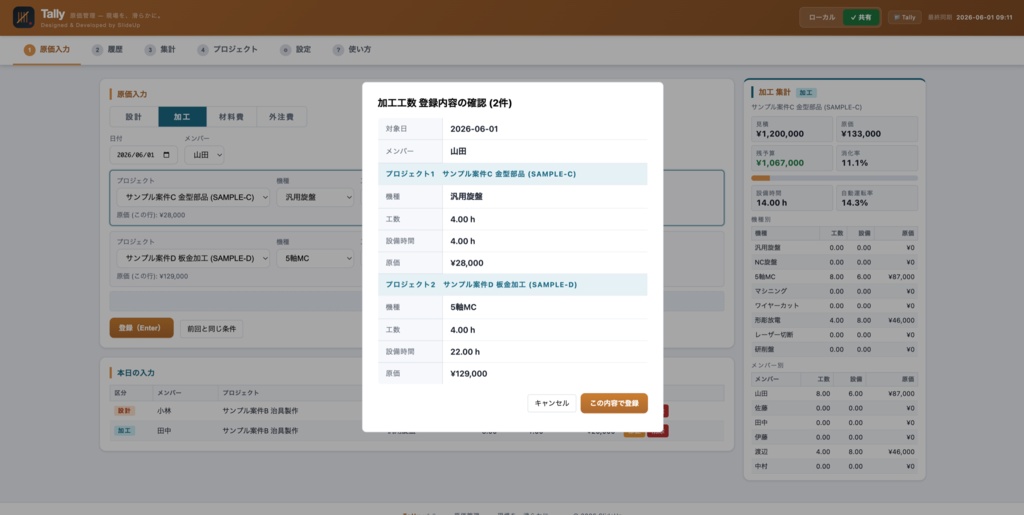The width and height of the screenshot is (1024, 515).
Task: Click the Tally logo icon in header
Action: (24, 18)
